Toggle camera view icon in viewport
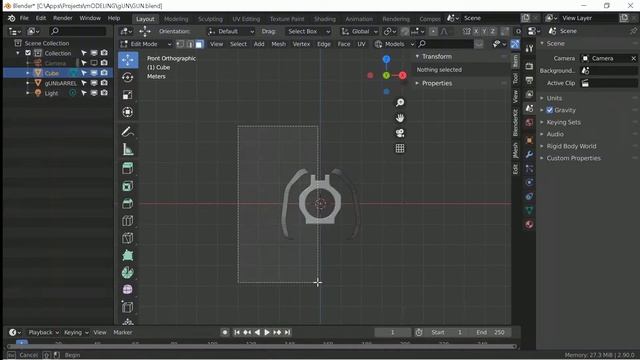 [x=400, y=133]
